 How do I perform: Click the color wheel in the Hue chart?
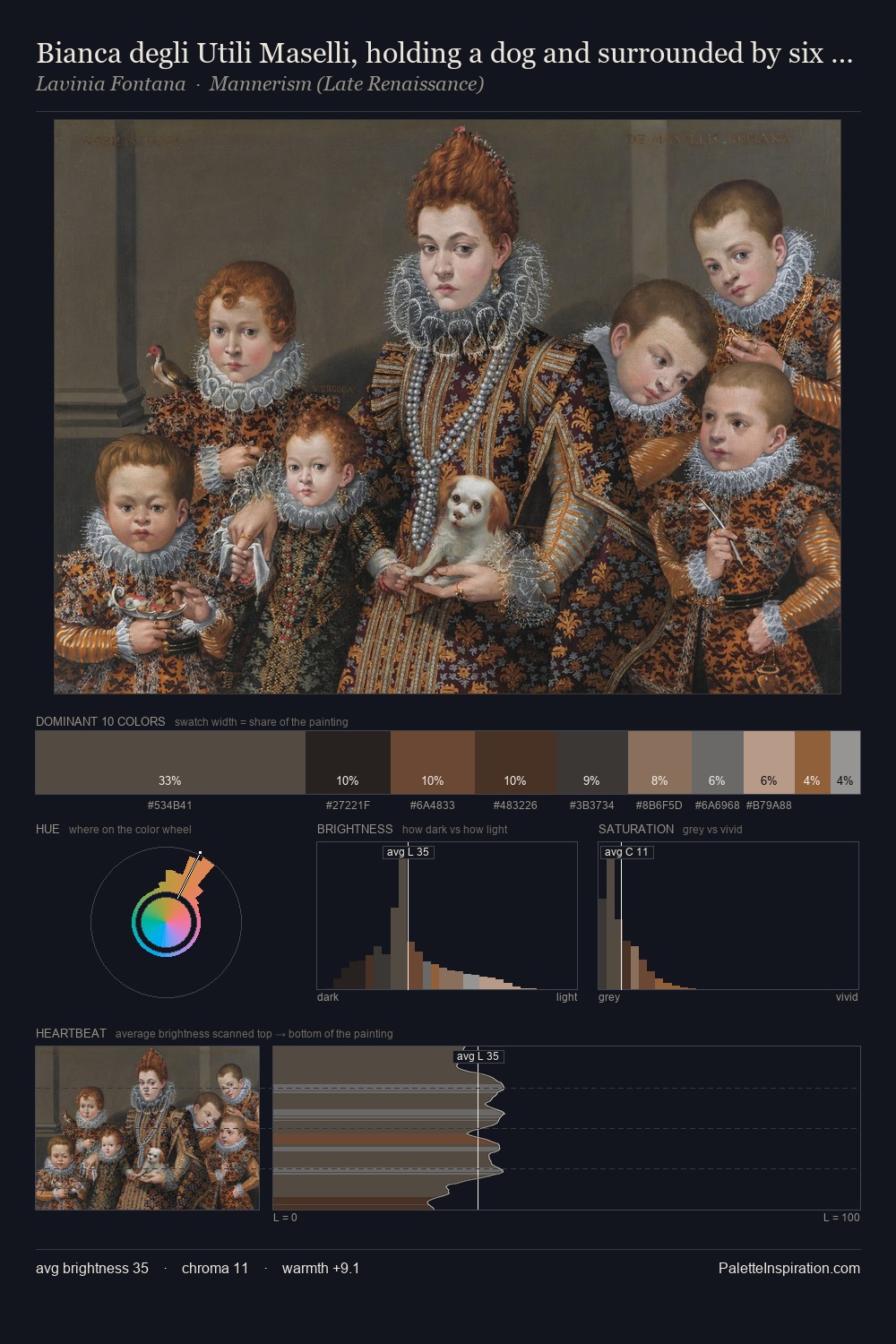click(x=166, y=922)
